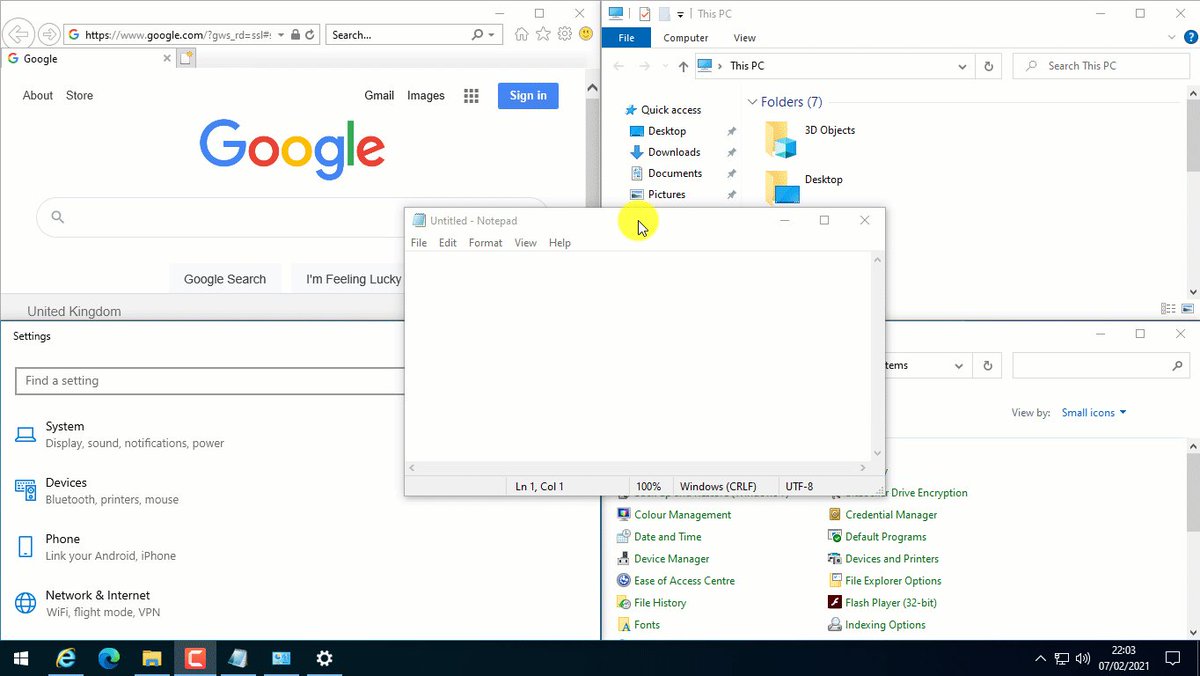
Task: Click the IE new tab button
Action: coord(186,59)
